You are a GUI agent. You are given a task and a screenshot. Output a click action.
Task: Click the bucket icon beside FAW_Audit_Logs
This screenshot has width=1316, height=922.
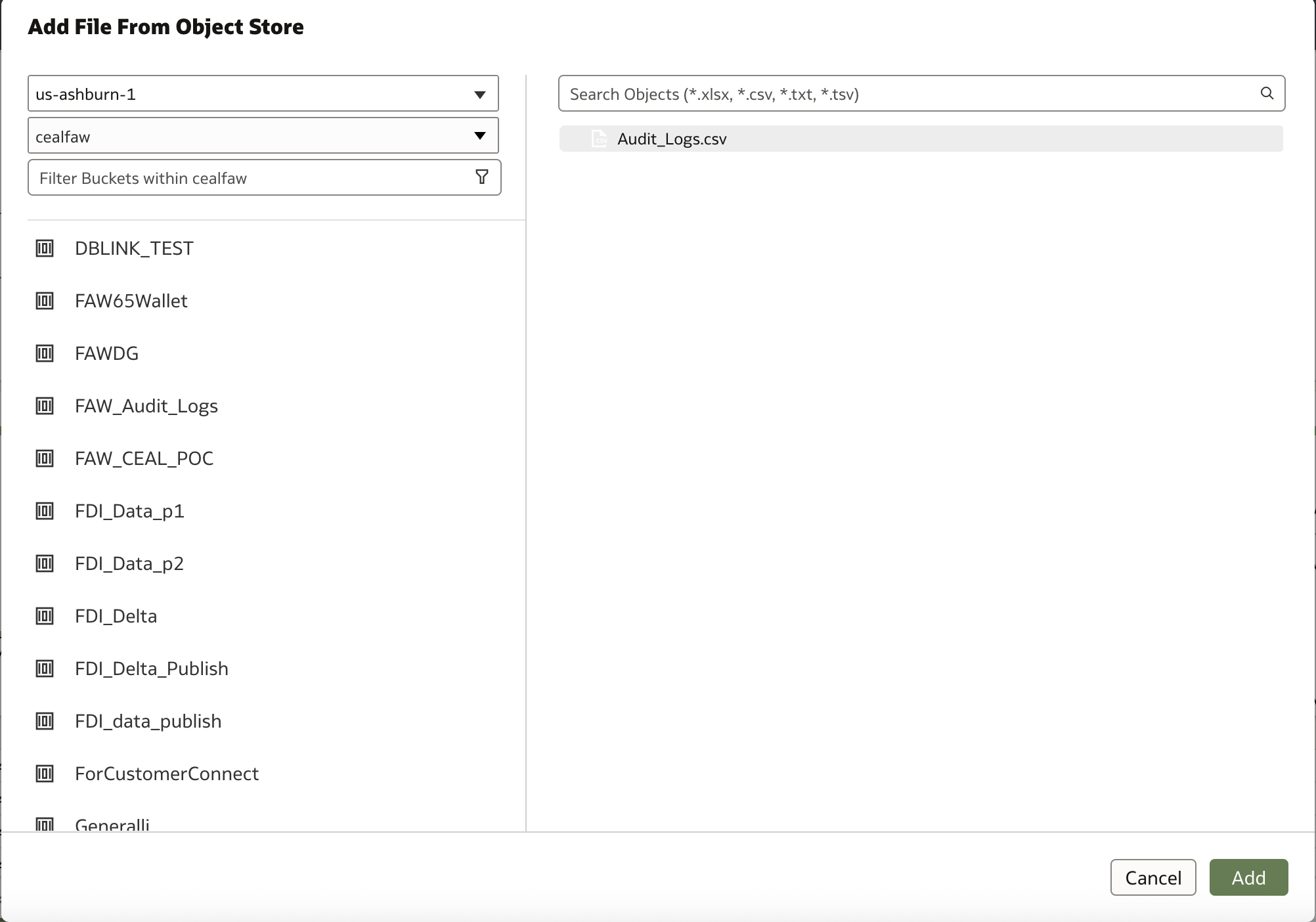click(45, 406)
